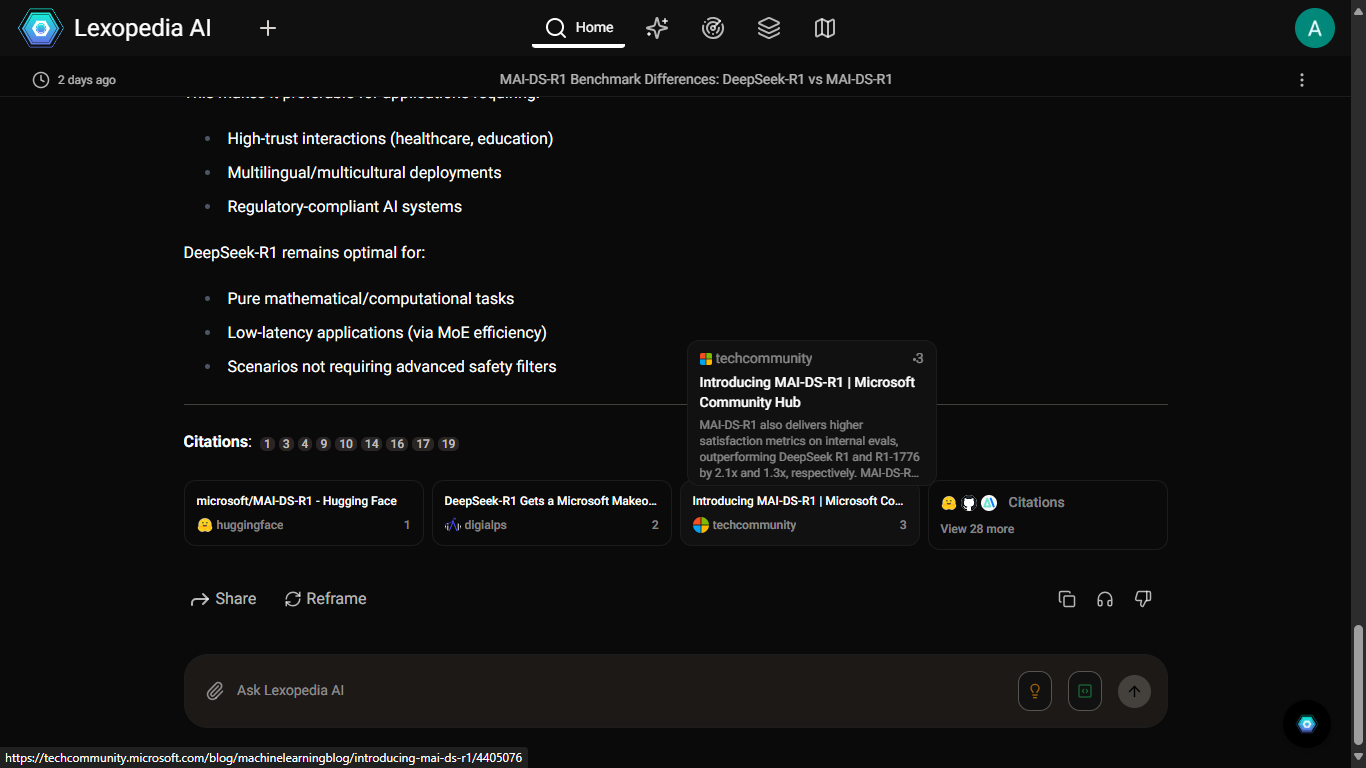Click the thumbs-down feedback icon
The width and height of the screenshot is (1366, 768).
1143,599
